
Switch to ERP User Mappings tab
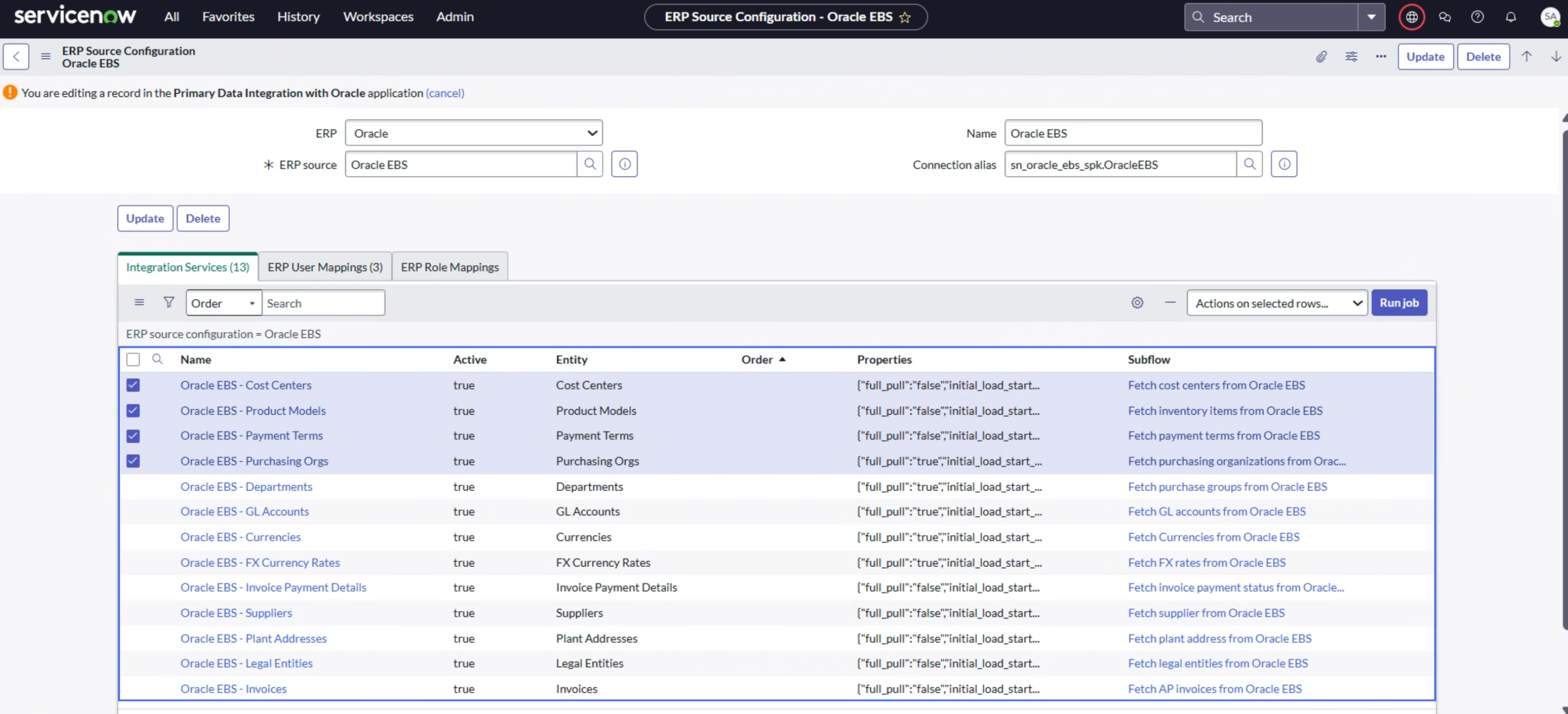click(x=325, y=267)
